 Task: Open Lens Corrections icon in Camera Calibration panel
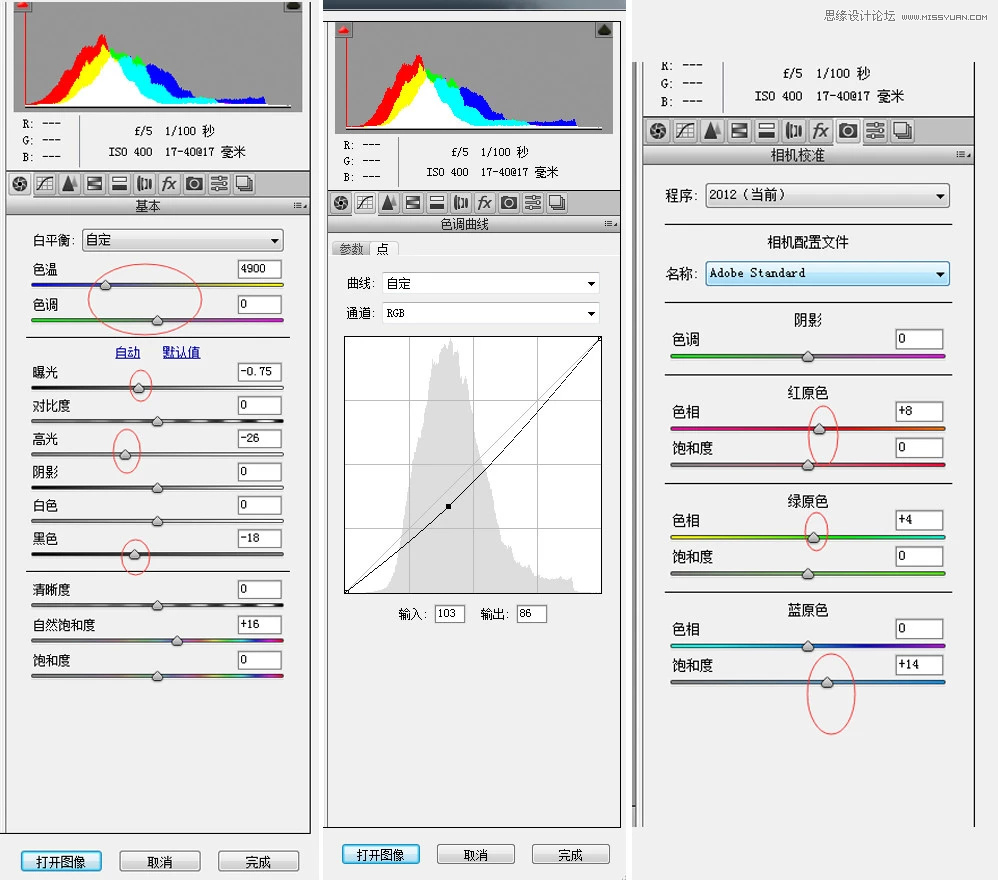pos(794,131)
